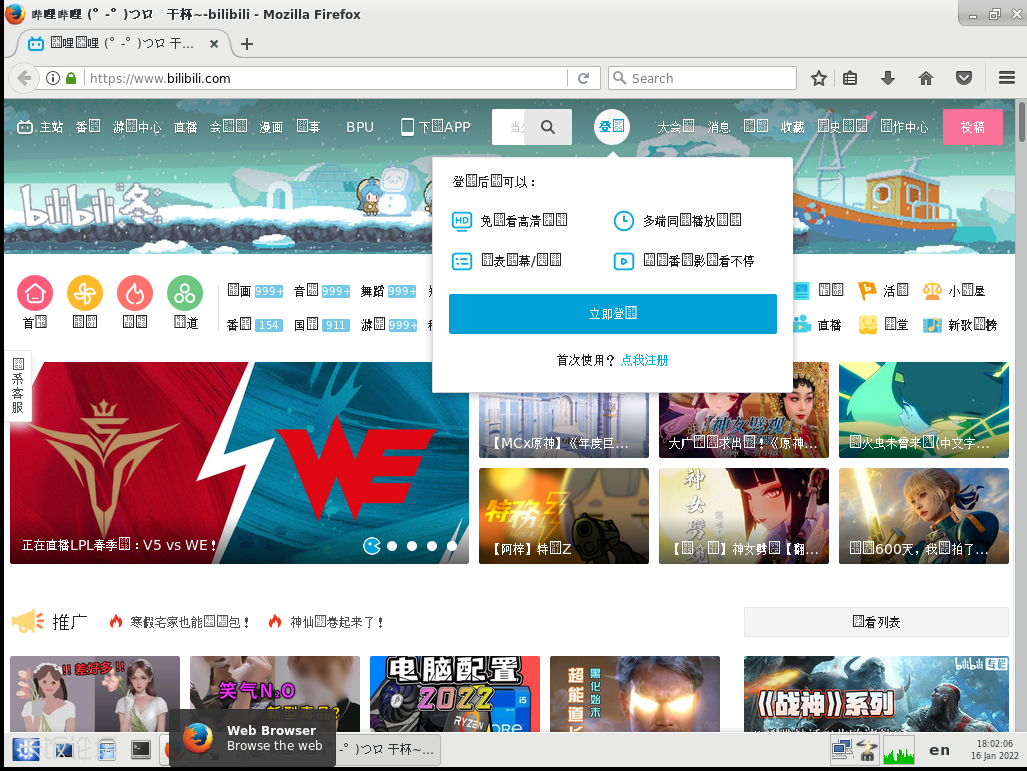Click the green channels circle icon

pyautogui.click(x=185, y=293)
